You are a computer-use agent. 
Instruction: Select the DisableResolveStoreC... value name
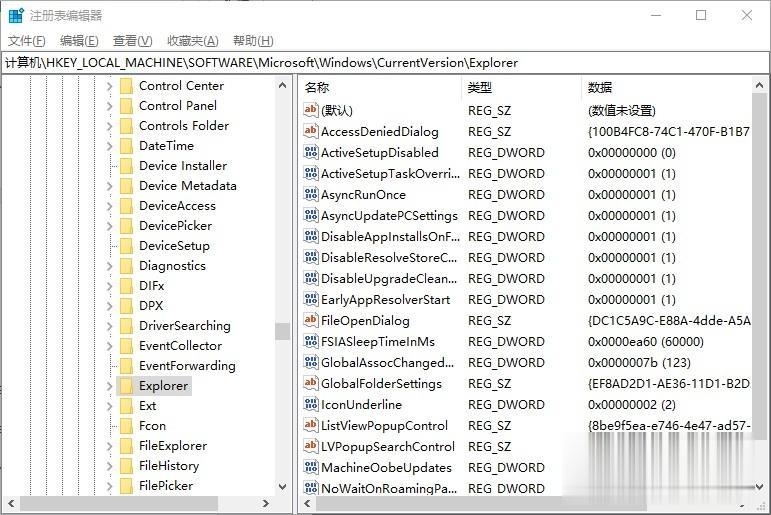click(x=389, y=257)
